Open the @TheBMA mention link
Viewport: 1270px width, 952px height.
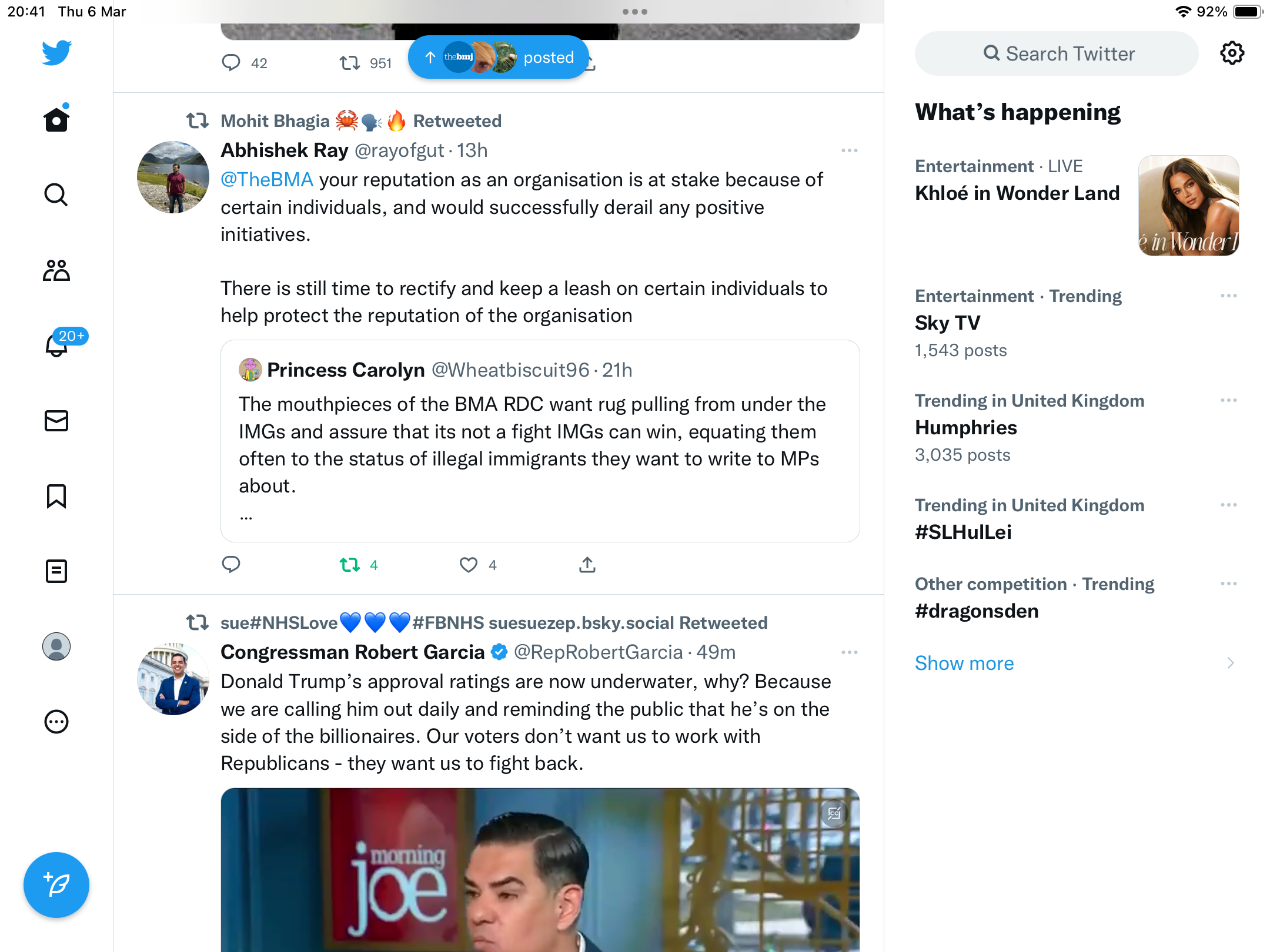[267, 179]
